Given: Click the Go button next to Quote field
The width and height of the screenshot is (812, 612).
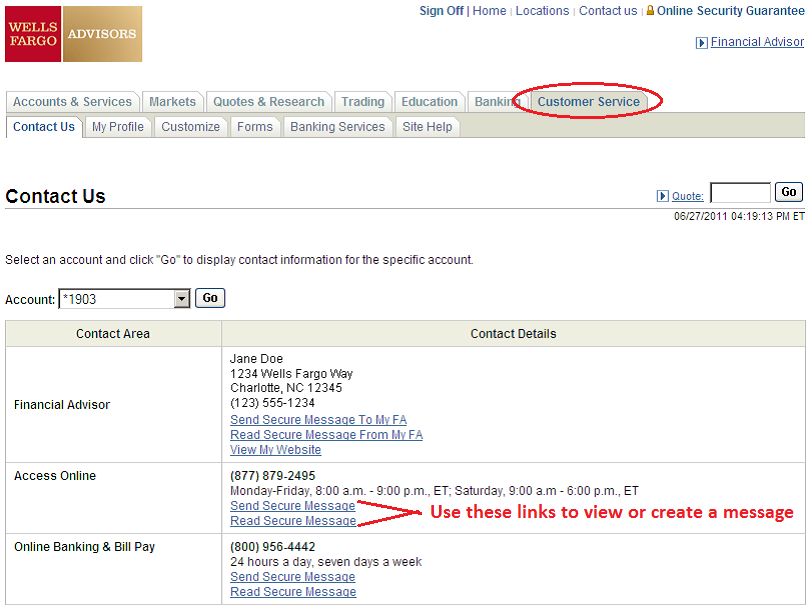Looking at the screenshot, I should pos(789,192).
